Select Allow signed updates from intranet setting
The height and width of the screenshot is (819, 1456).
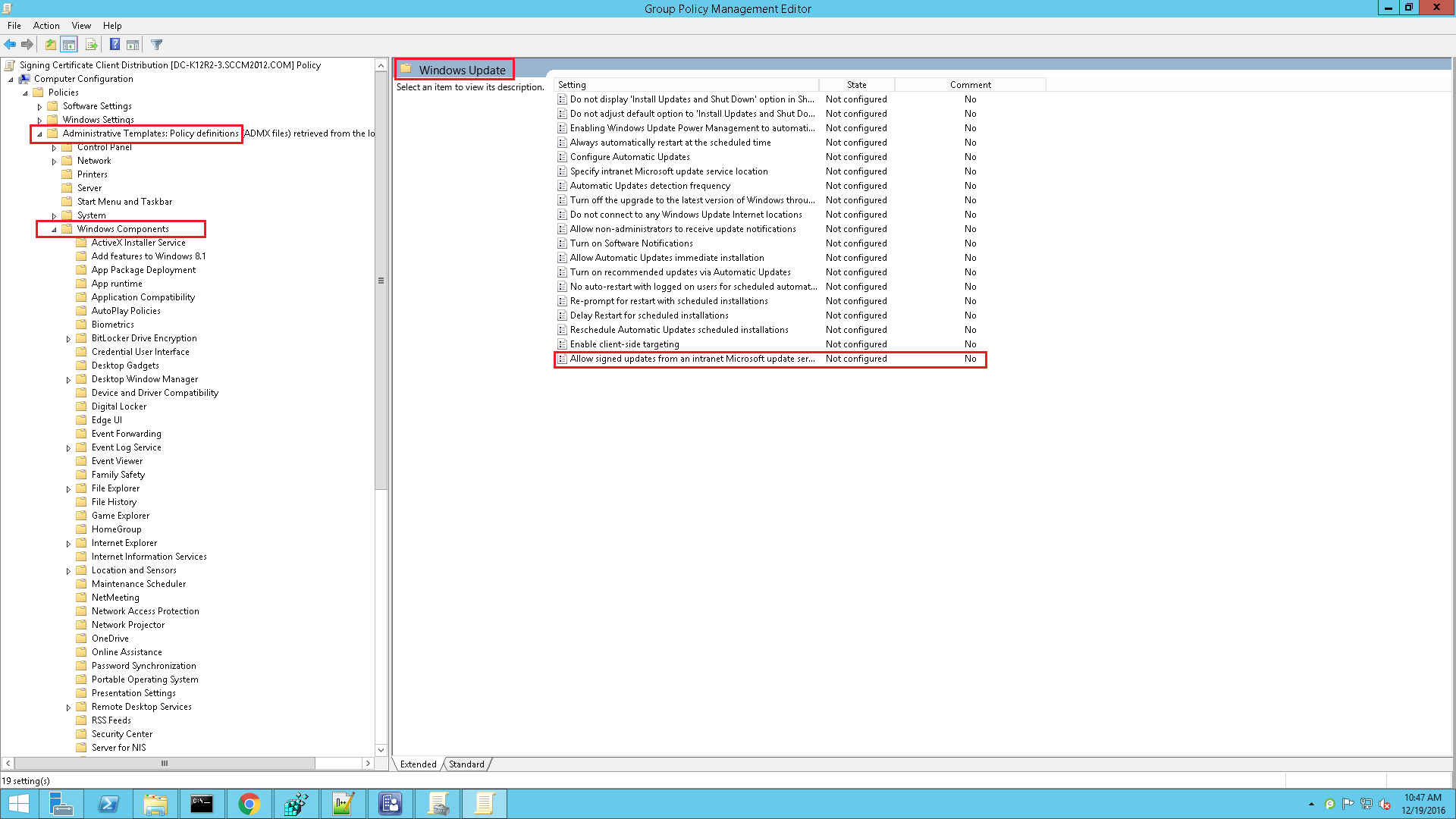click(692, 359)
